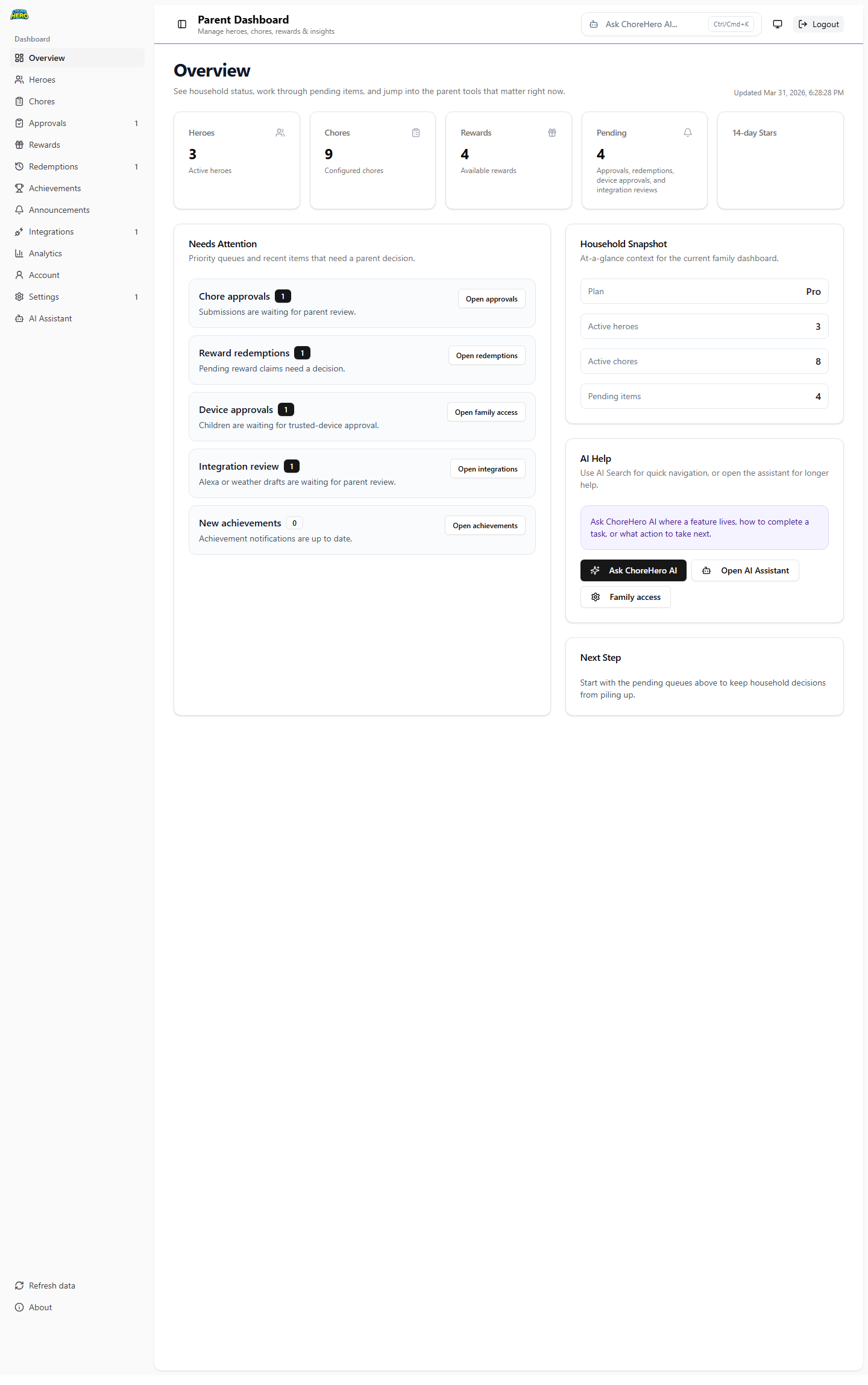Click Open approvals button
This screenshot has height=1385, width=868.
pos(492,299)
